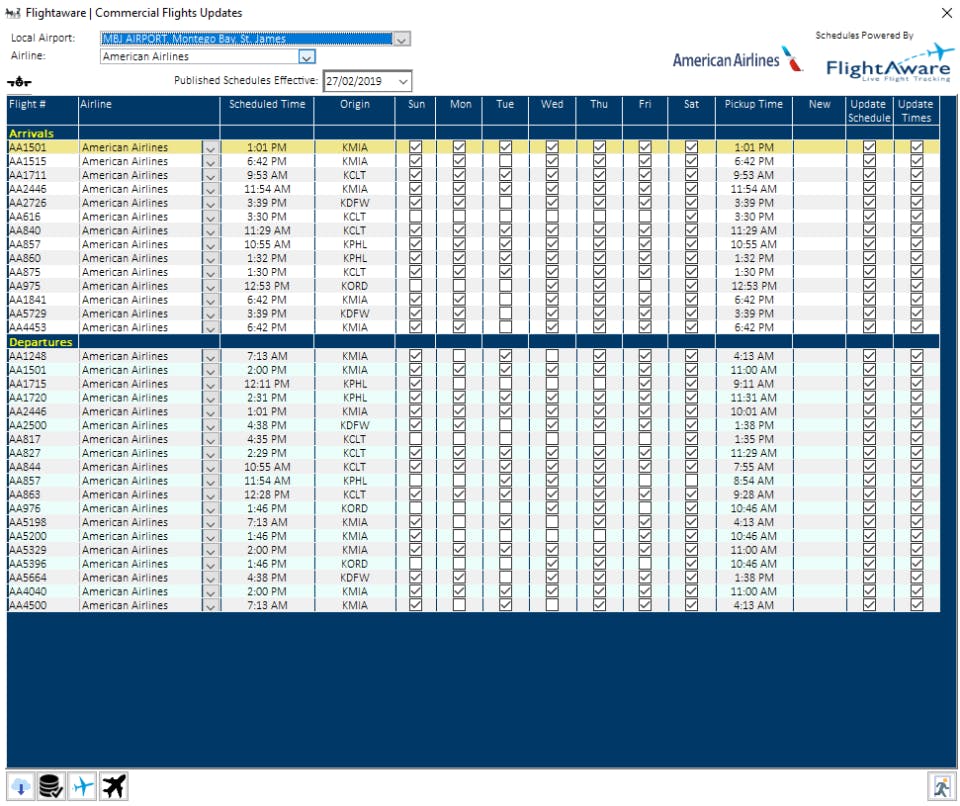Screen dimensions: 960x806
Task: Expand airline dropdown for departure AA4500
Action: point(210,605)
